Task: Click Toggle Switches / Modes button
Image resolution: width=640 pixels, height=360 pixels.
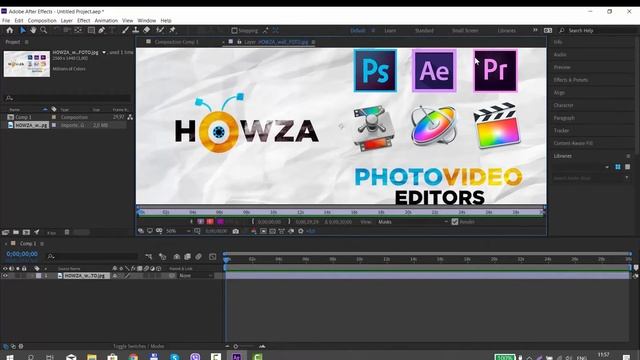Action: coord(138,346)
